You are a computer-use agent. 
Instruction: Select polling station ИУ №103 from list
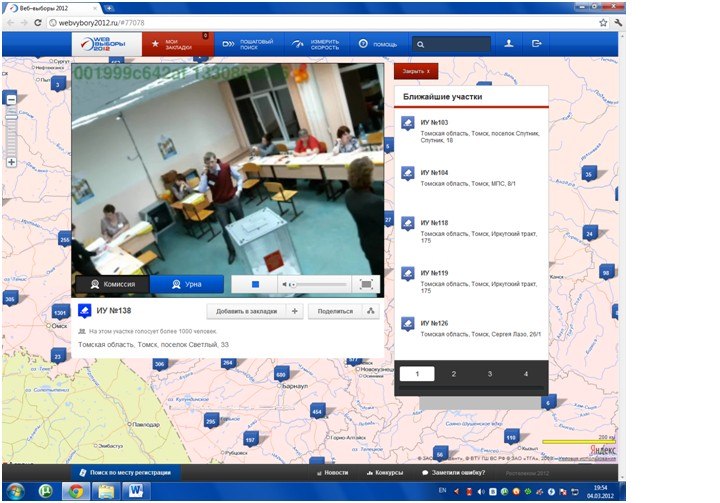point(434,123)
